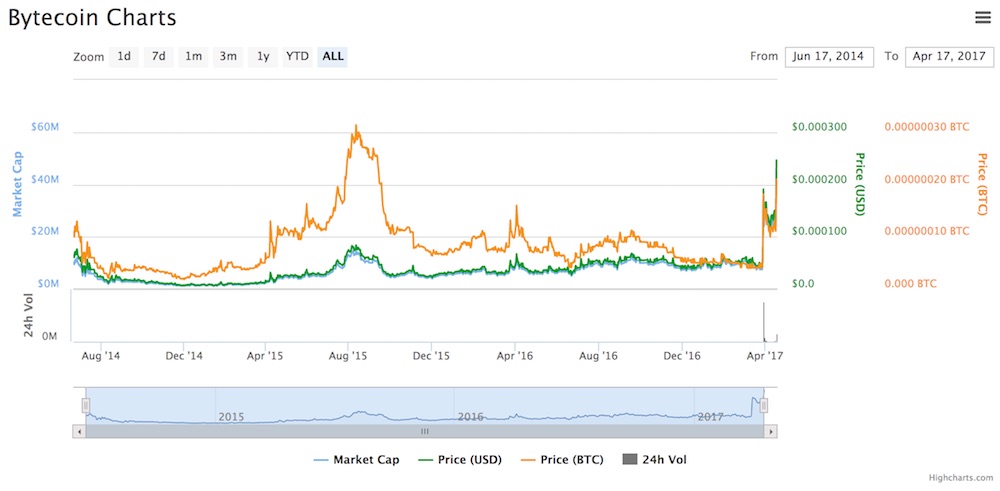Click the Market Cap axis title
The image size is (1000, 491).
coord(18,184)
